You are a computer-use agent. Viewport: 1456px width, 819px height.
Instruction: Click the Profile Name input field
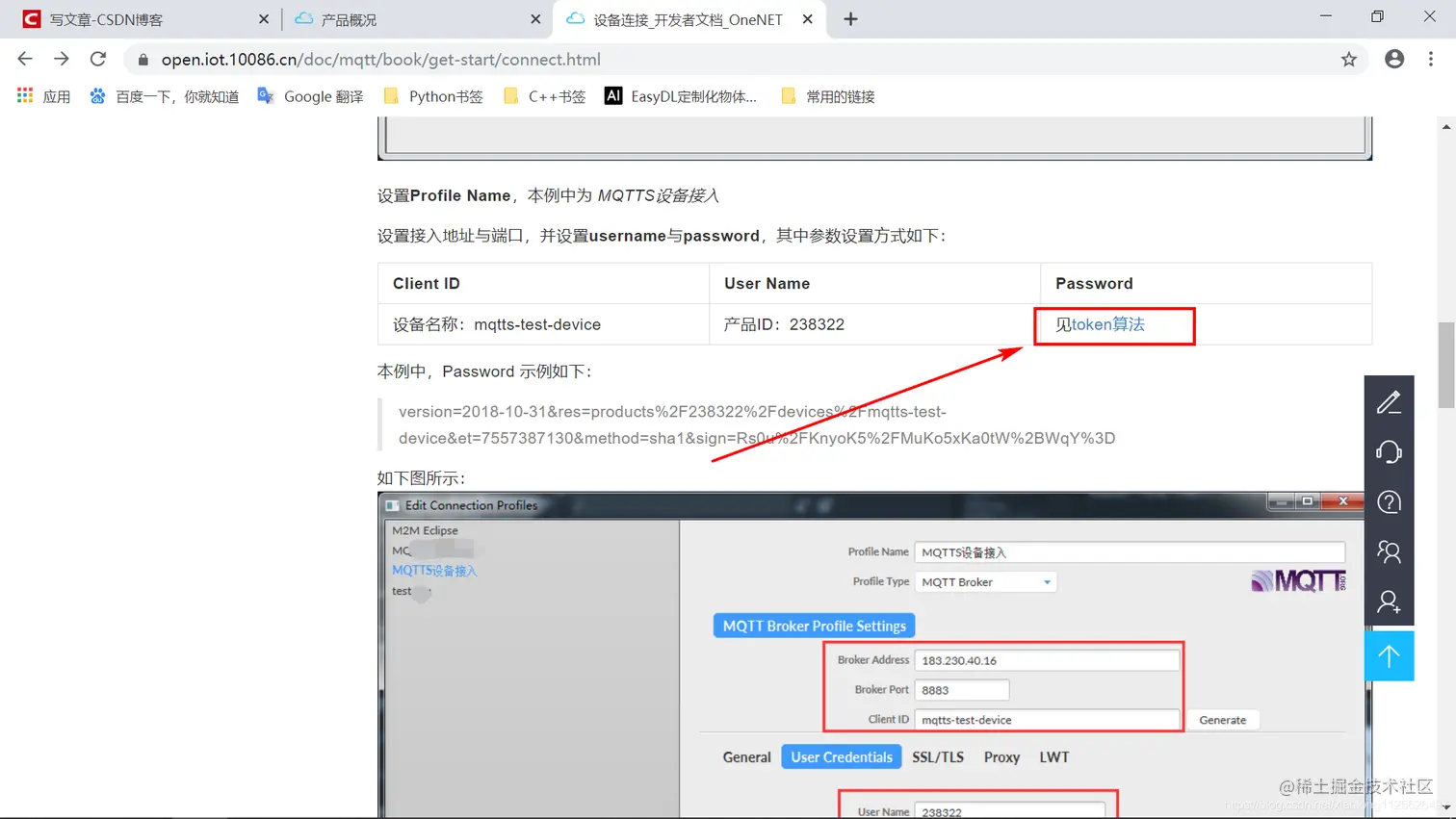[x=1130, y=552]
